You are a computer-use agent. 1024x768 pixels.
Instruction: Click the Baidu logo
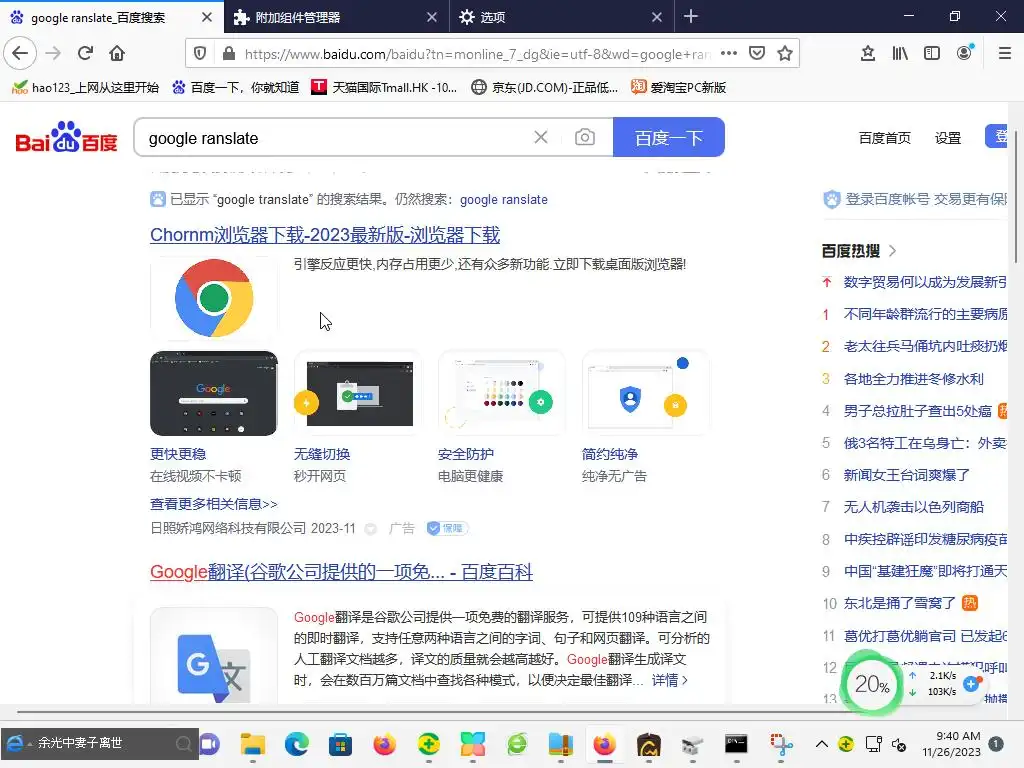pyautogui.click(x=66, y=137)
